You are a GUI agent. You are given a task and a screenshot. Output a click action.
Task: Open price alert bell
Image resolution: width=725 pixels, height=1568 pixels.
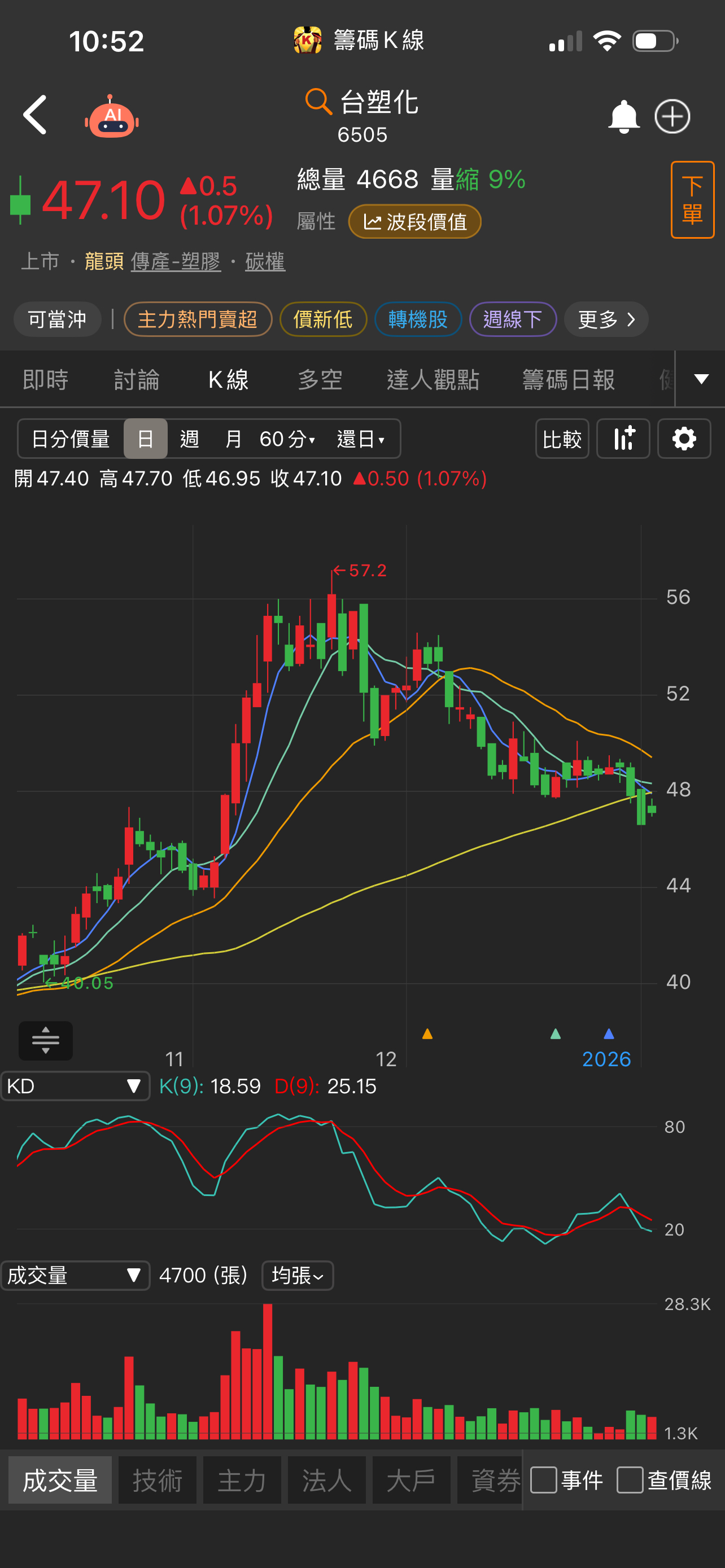click(623, 116)
